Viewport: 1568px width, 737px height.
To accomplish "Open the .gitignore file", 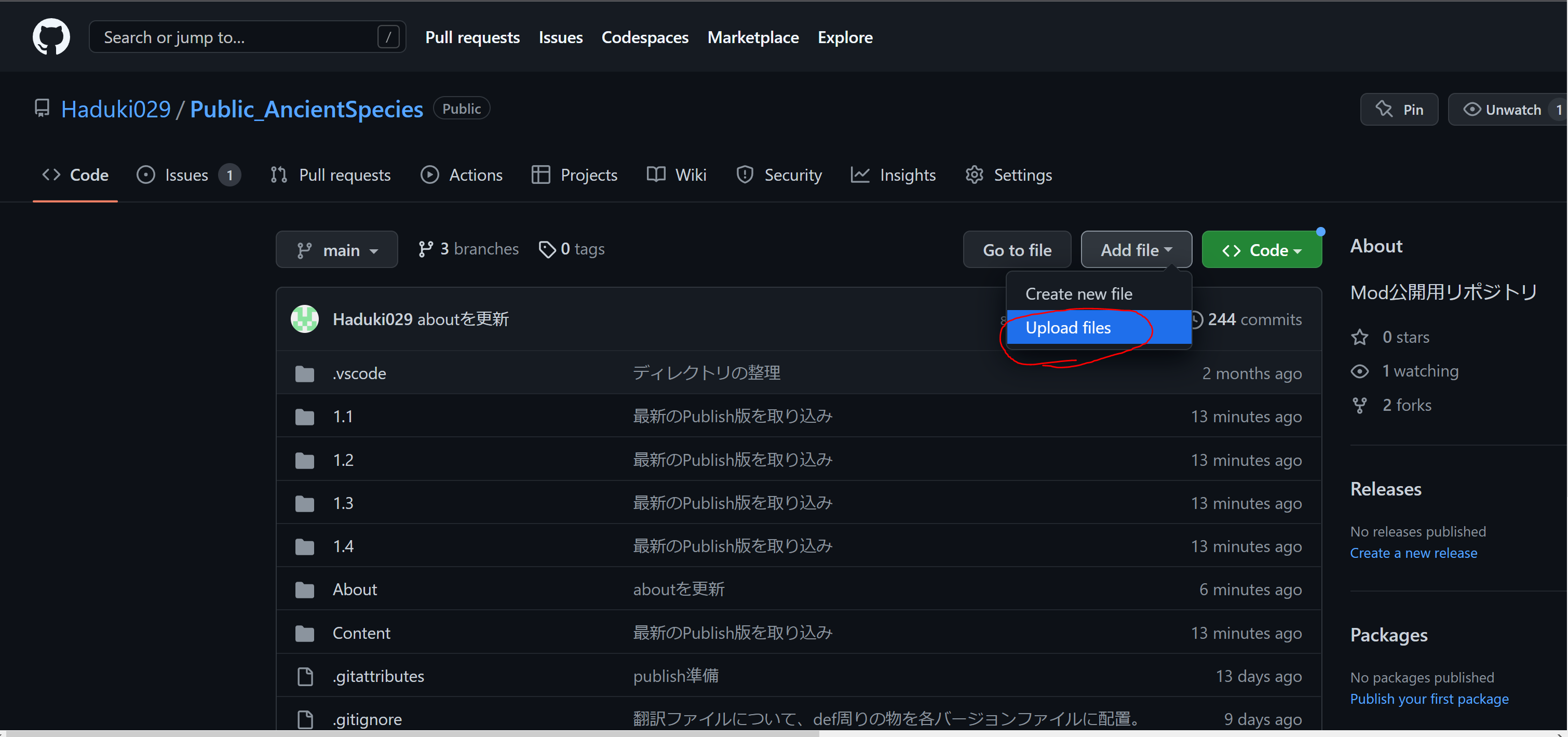I will click(367, 719).
